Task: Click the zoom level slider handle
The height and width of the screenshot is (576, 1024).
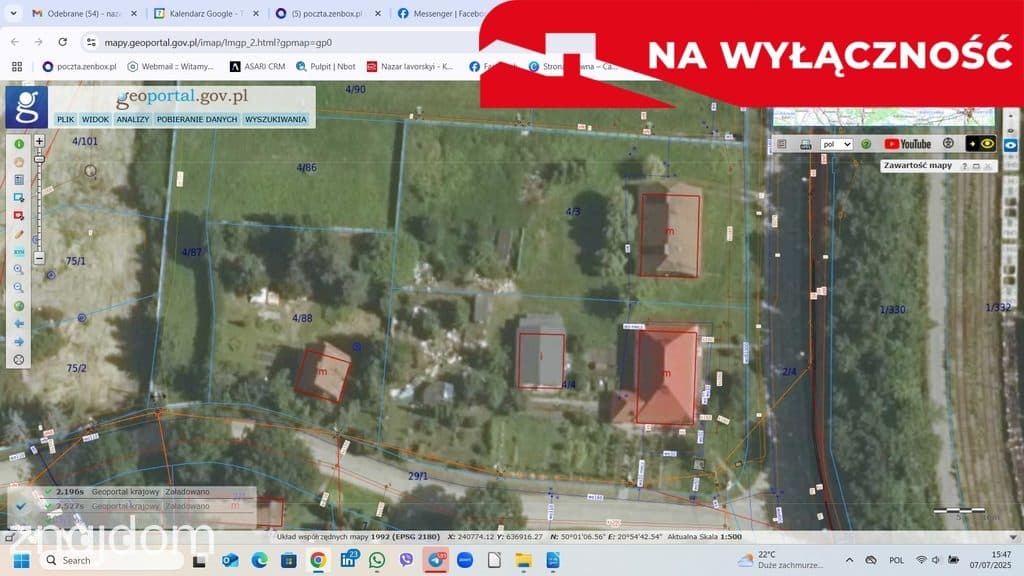Action: [x=39, y=159]
